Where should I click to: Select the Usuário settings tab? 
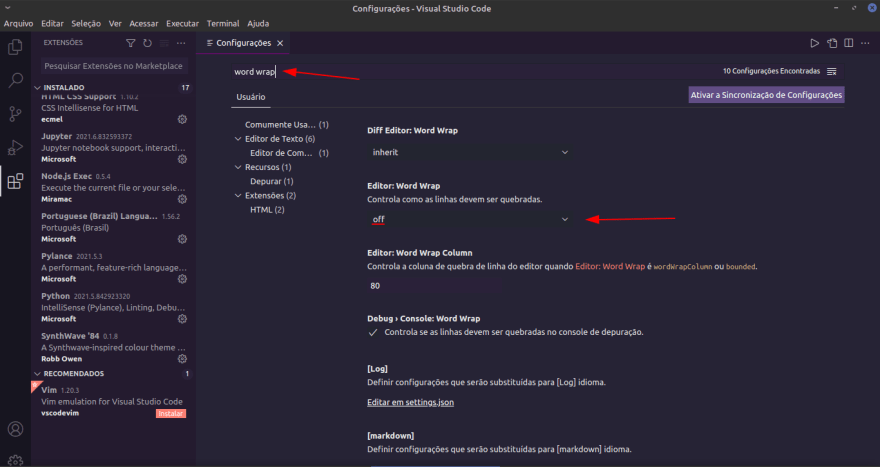pos(251,97)
